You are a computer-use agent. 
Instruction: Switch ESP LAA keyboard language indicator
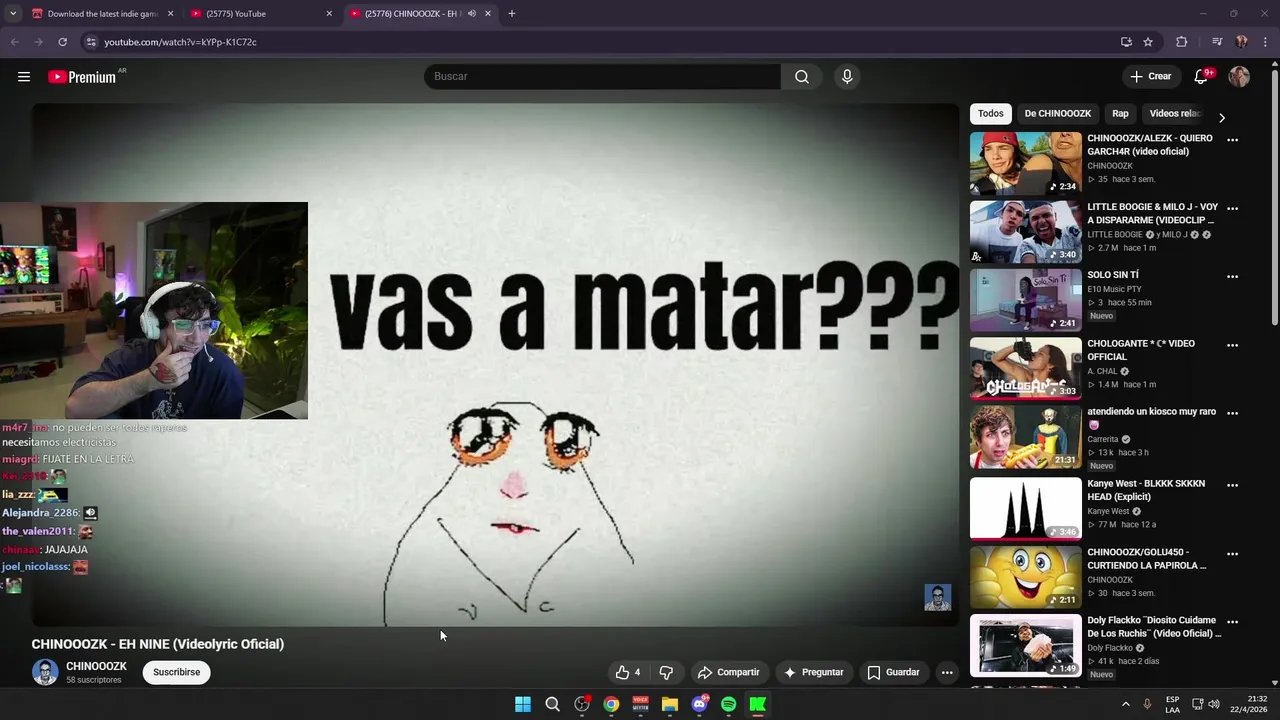point(1172,704)
